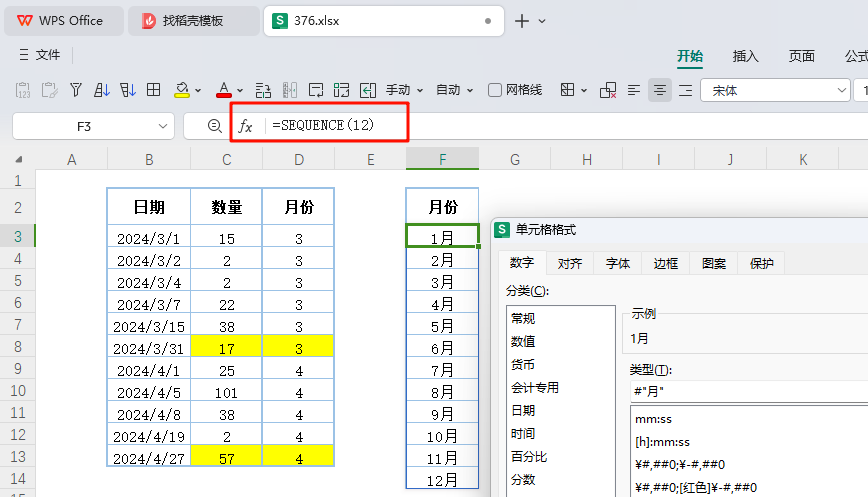Click the cell showing 101
Image resolution: width=868 pixels, height=497 pixels.
226,391
